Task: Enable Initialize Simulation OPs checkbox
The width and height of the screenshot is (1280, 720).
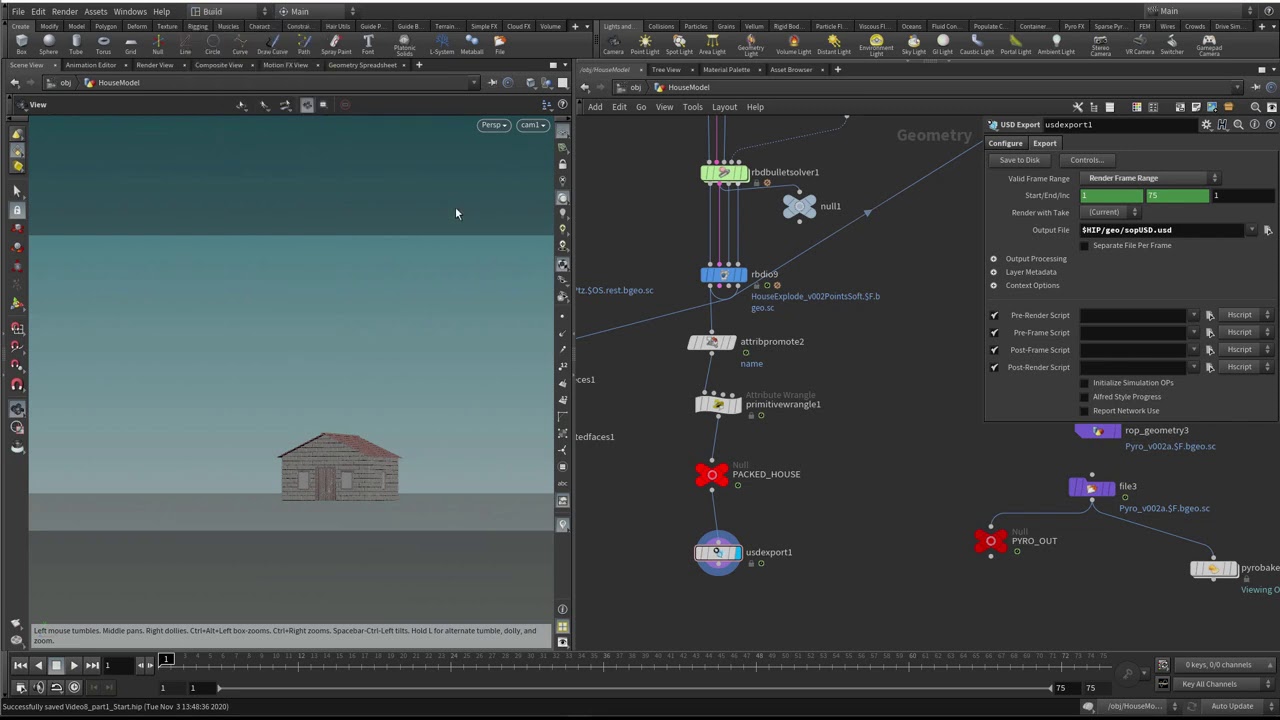Action: click(x=1085, y=383)
